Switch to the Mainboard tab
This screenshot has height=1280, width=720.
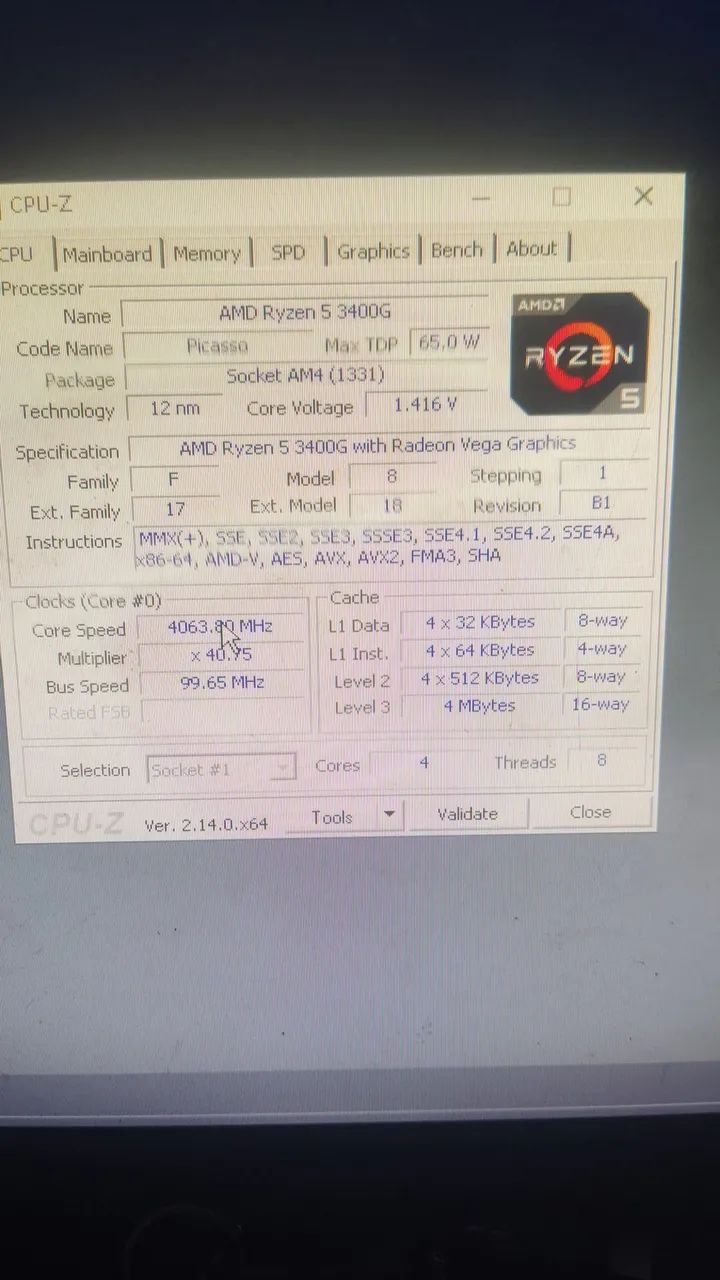(106, 254)
